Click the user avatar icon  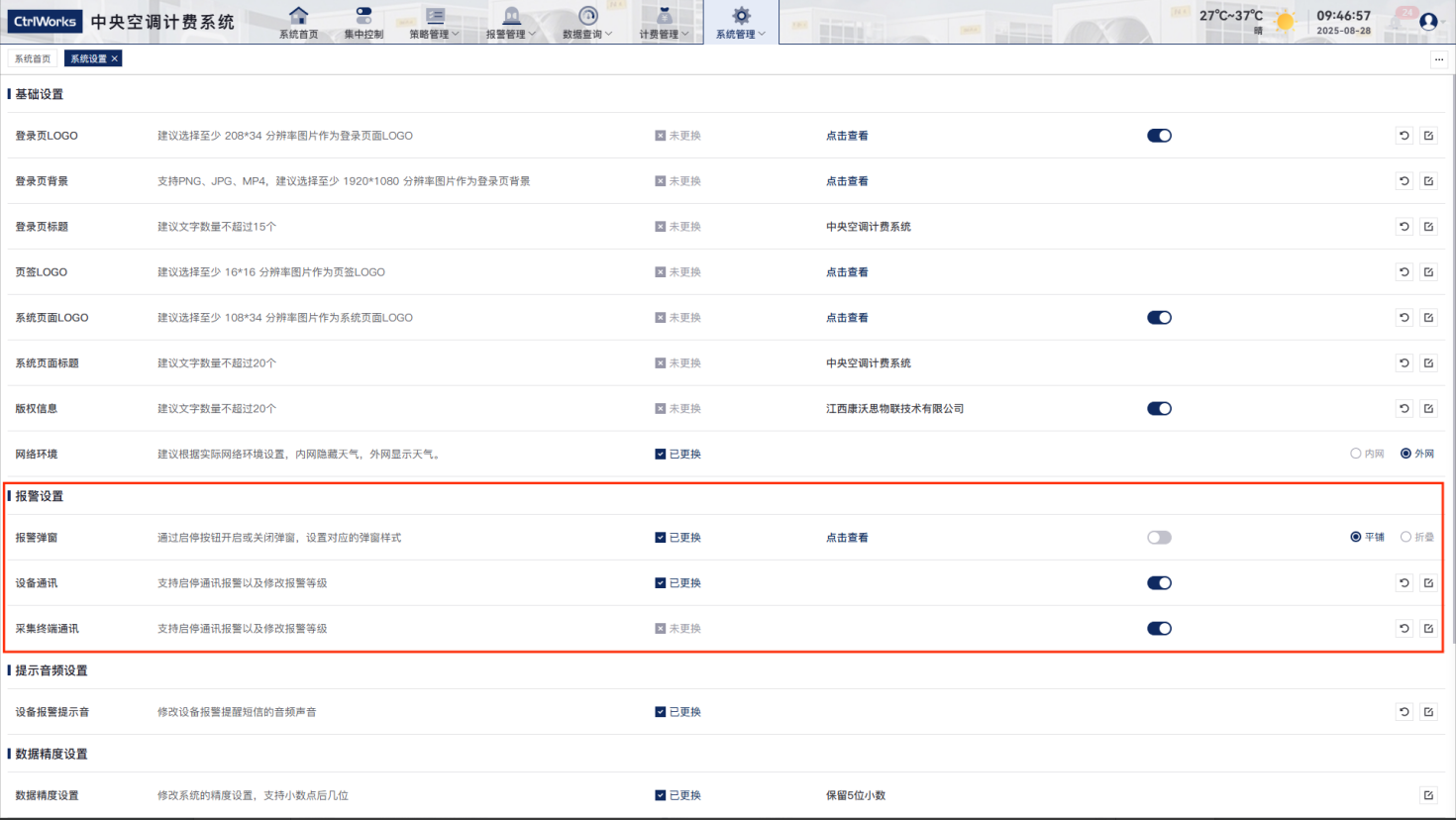(x=1427, y=21)
